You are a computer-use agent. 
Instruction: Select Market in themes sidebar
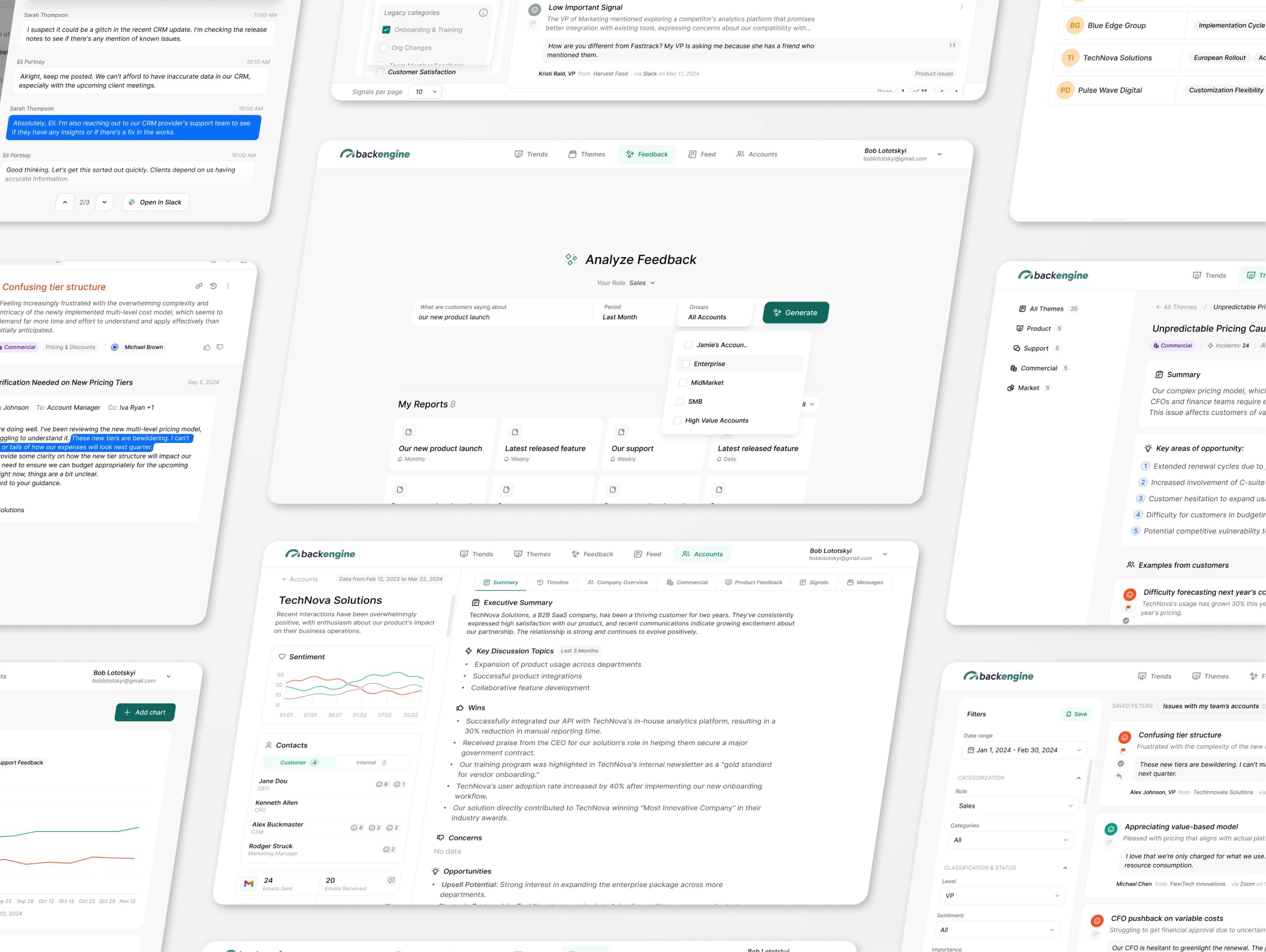1028,388
